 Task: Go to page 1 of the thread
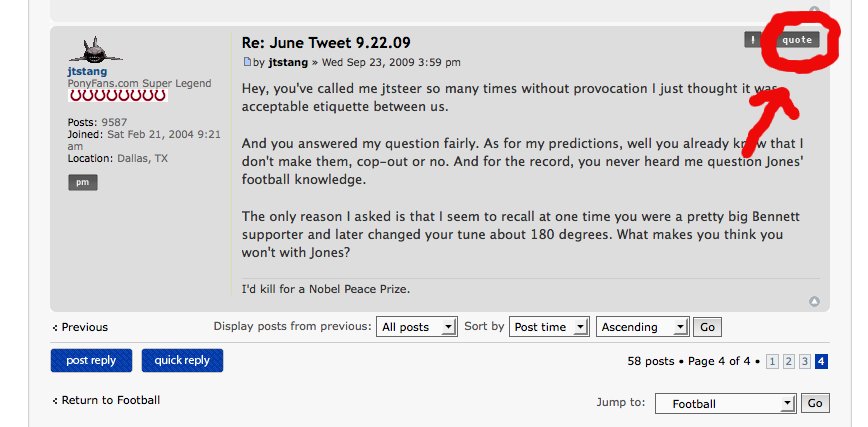[x=772, y=362]
